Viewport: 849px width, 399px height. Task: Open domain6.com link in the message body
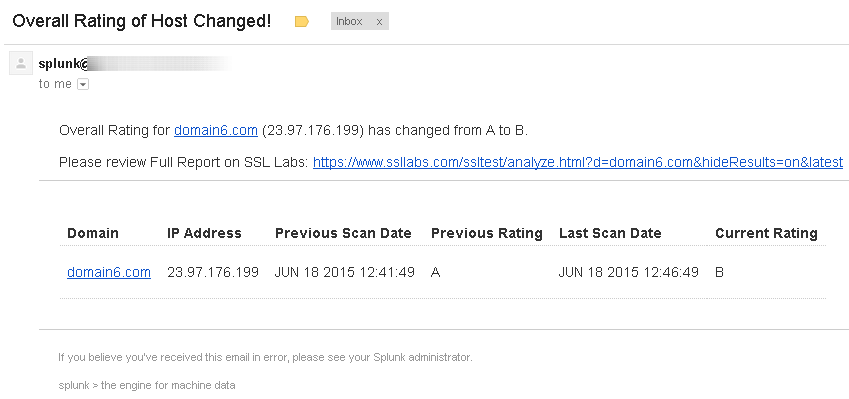click(x=215, y=130)
